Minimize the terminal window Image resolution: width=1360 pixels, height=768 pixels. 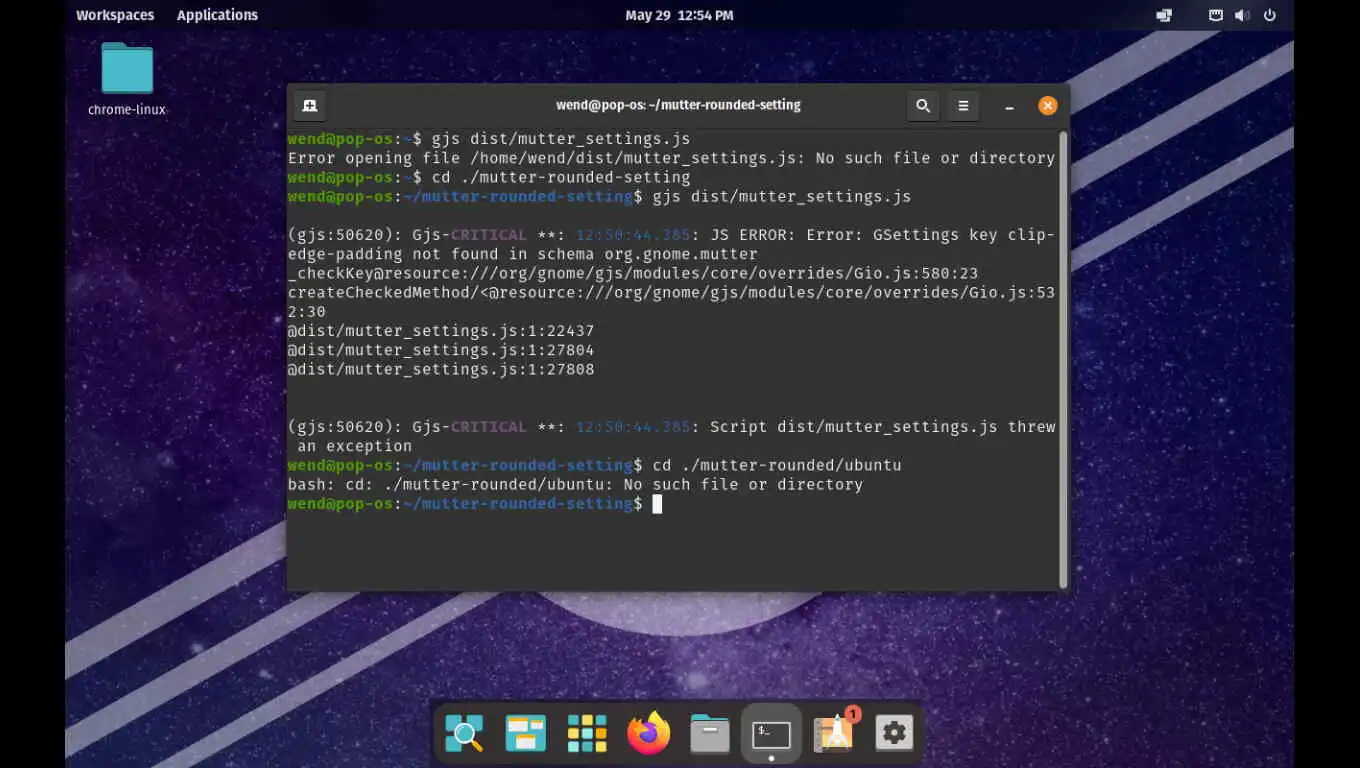click(1010, 106)
